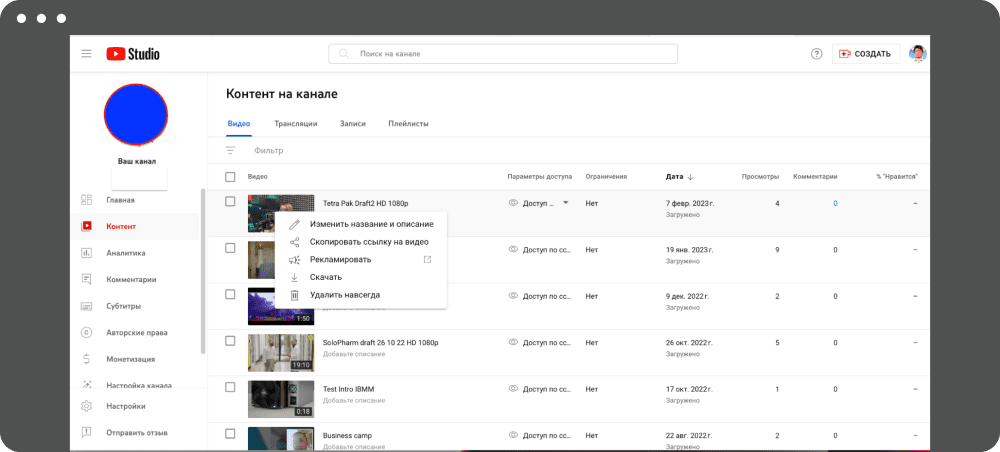1000x452 pixels.
Task: Switch to the Записи tab
Action: coord(353,124)
